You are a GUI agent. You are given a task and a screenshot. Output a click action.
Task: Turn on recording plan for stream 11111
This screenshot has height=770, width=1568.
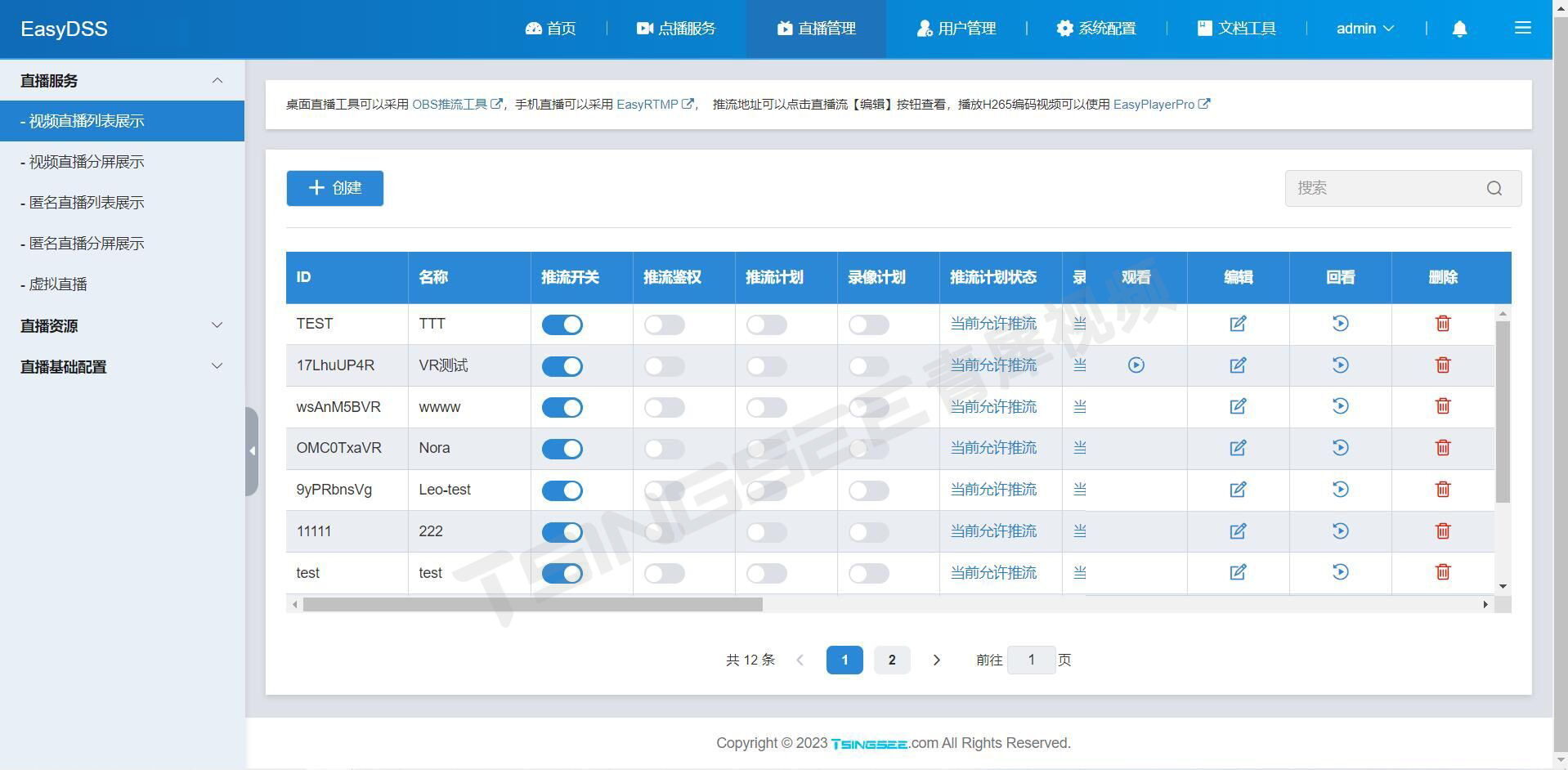pos(867,531)
